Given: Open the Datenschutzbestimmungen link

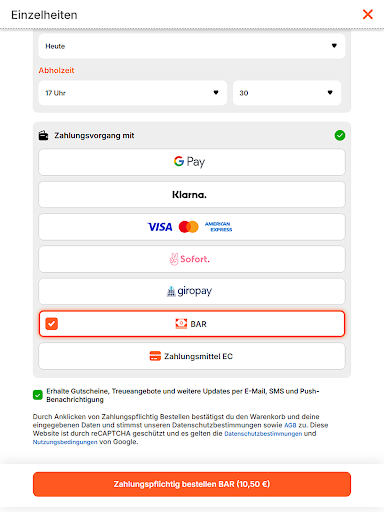Looking at the screenshot, I should 263,434.
